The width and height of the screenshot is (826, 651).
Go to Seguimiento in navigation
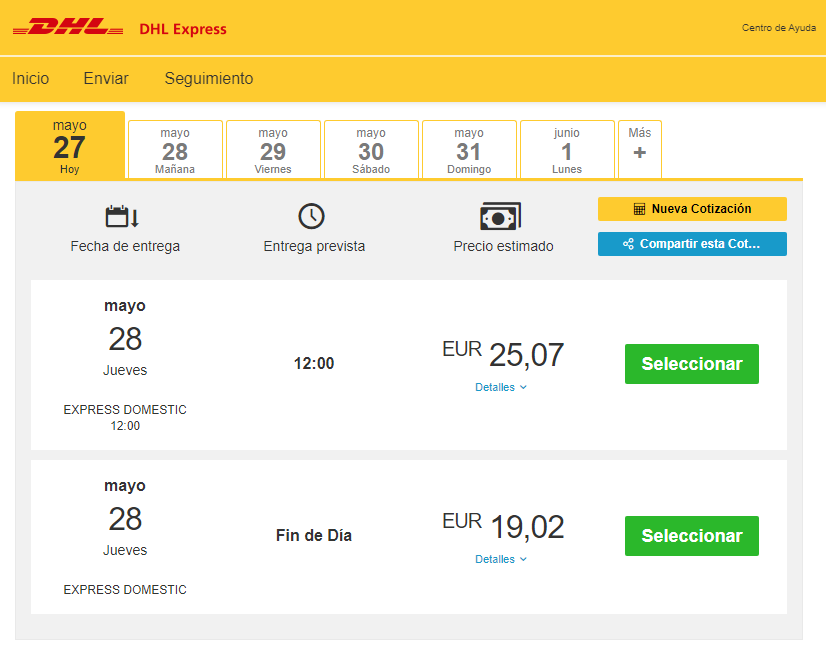pos(209,78)
